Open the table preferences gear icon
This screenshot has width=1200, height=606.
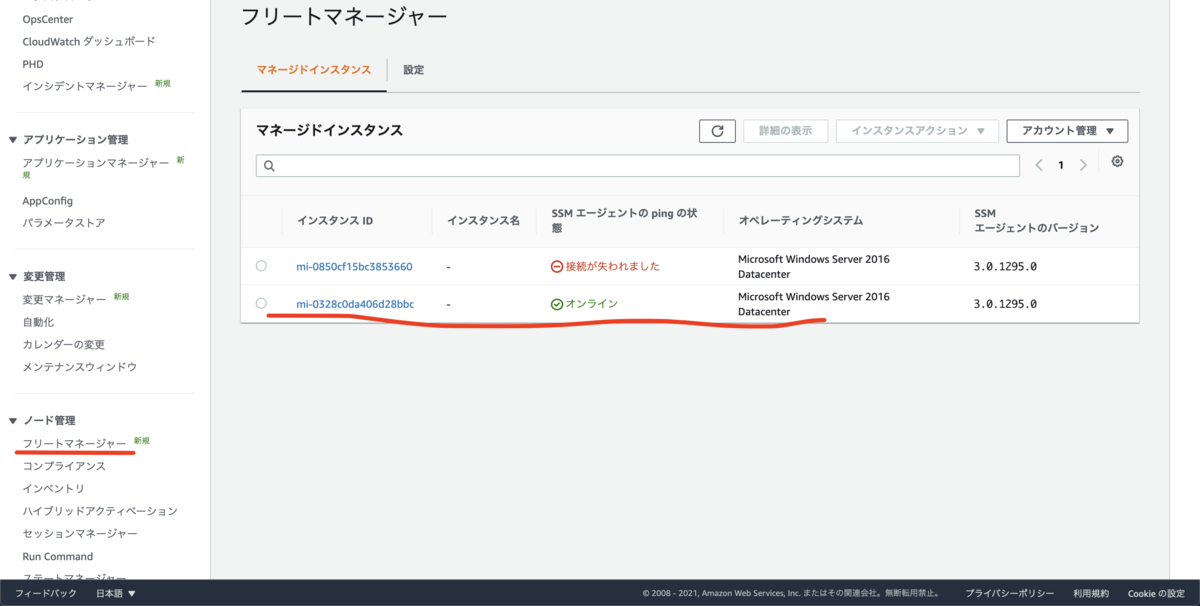click(1117, 161)
